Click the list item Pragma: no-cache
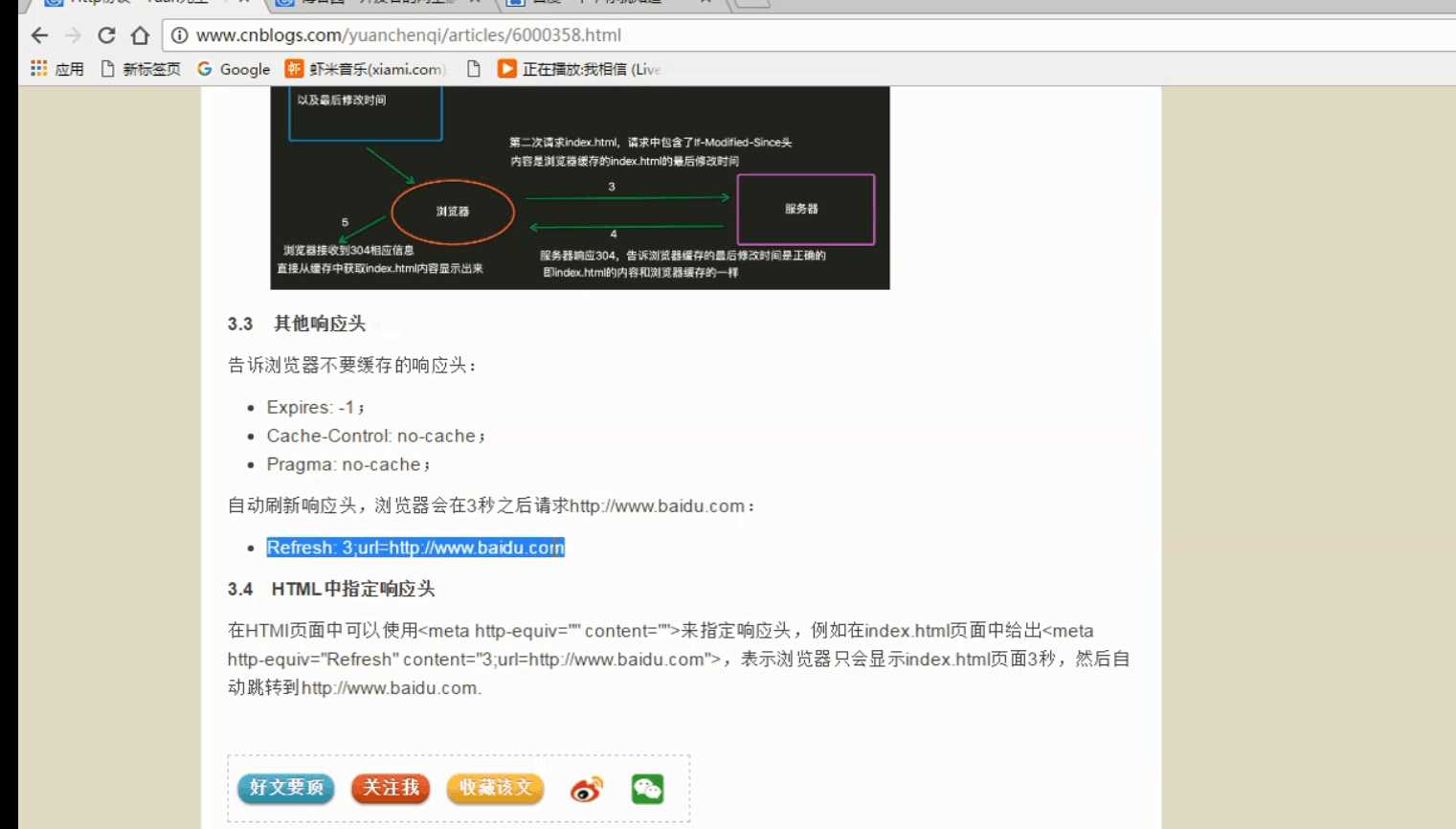 (348, 464)
